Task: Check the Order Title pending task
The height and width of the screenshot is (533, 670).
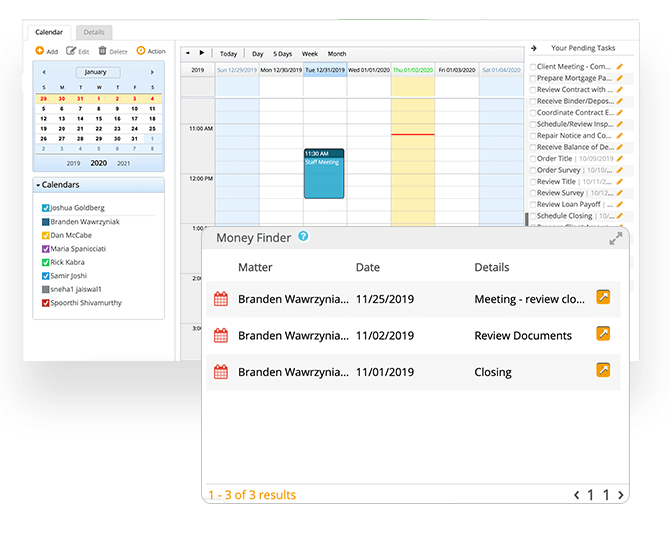Action: pyautogui.click(x=533, y=159)
